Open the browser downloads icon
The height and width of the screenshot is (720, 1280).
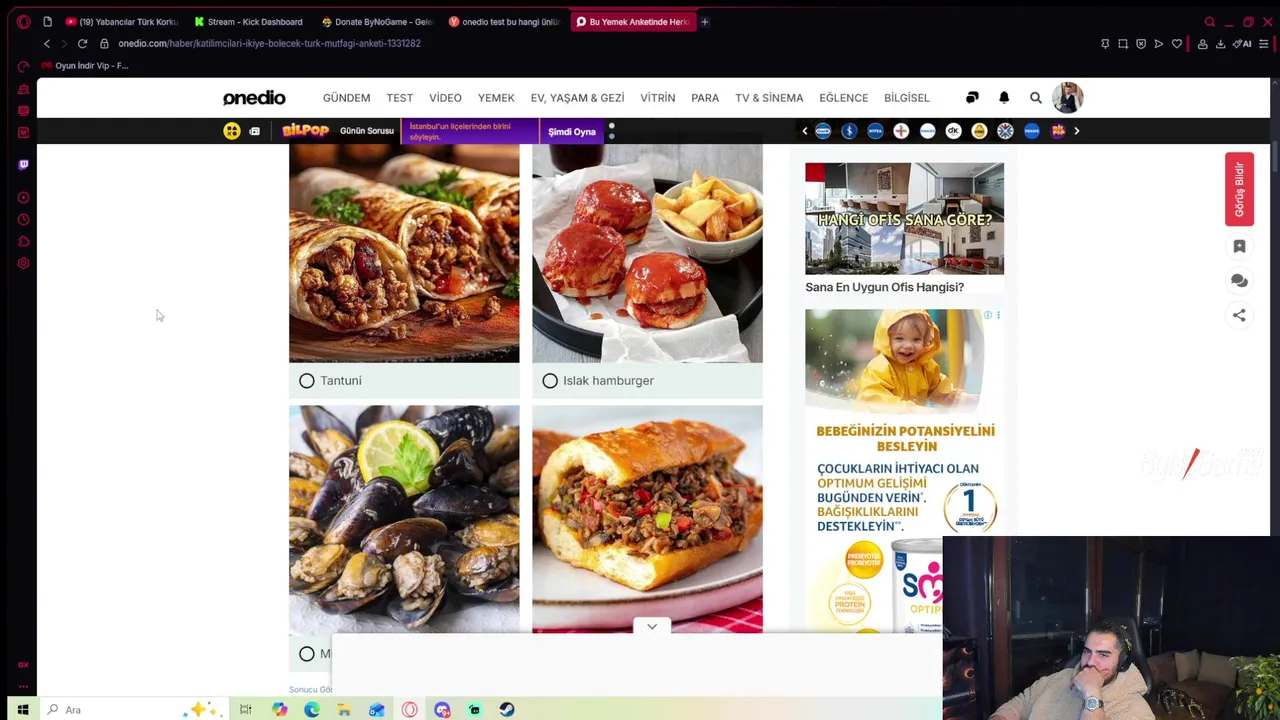coord(1220,44)
